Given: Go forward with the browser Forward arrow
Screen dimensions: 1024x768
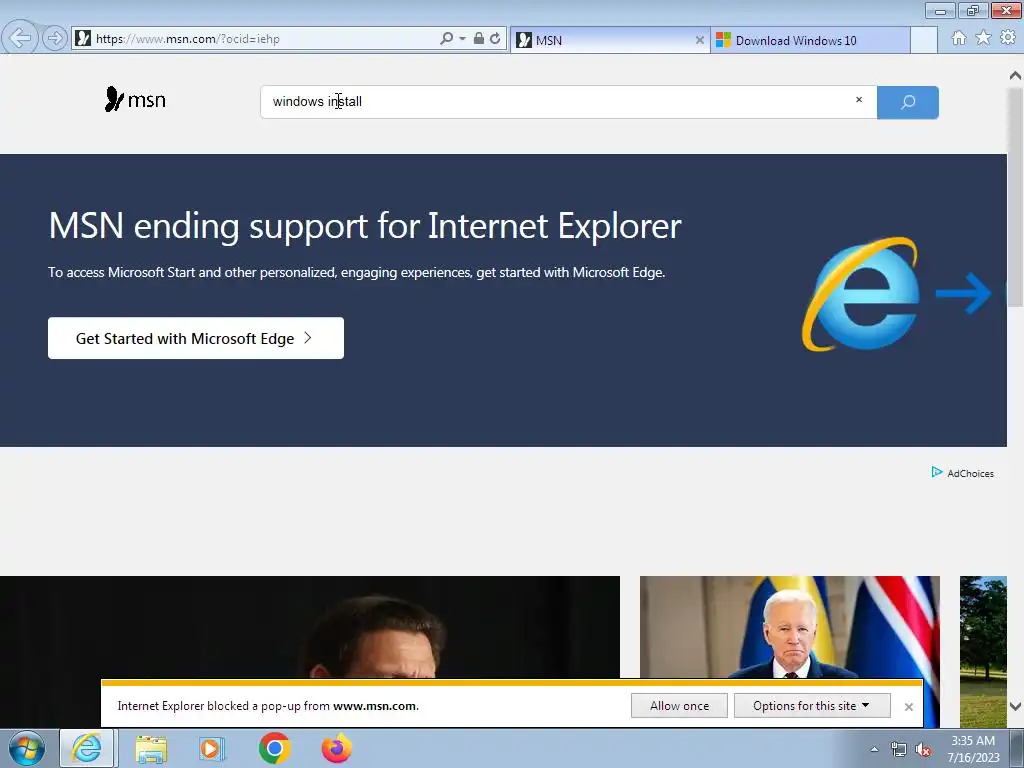Looking at the screenshot, I should click(55, 38).
